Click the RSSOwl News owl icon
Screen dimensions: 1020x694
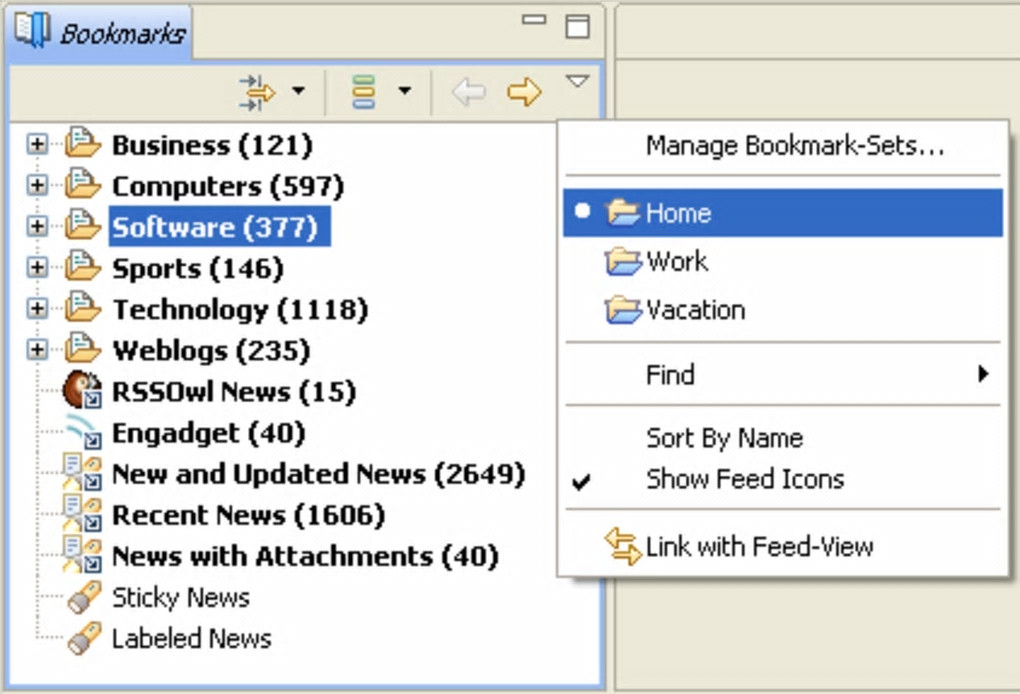pos(82,390)
